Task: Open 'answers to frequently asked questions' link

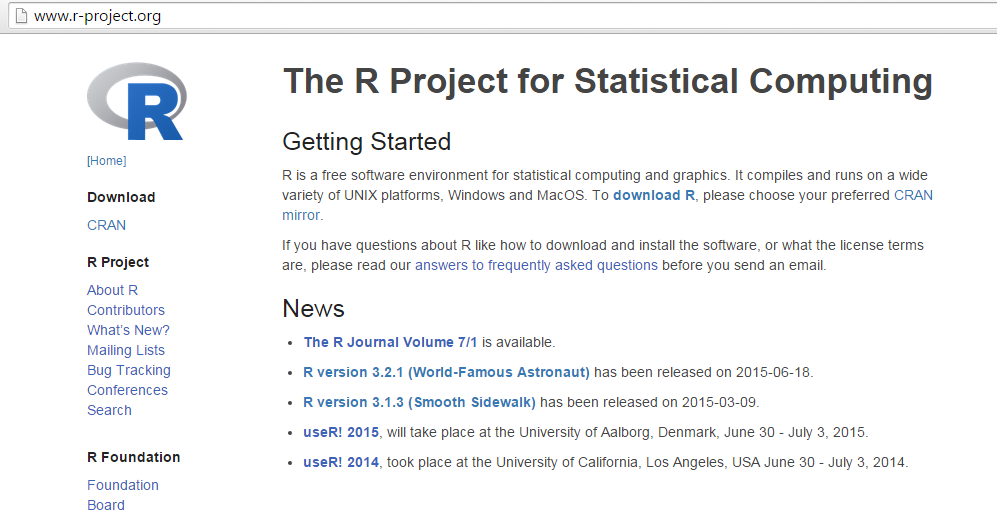Action: click(x=536, y=265)
